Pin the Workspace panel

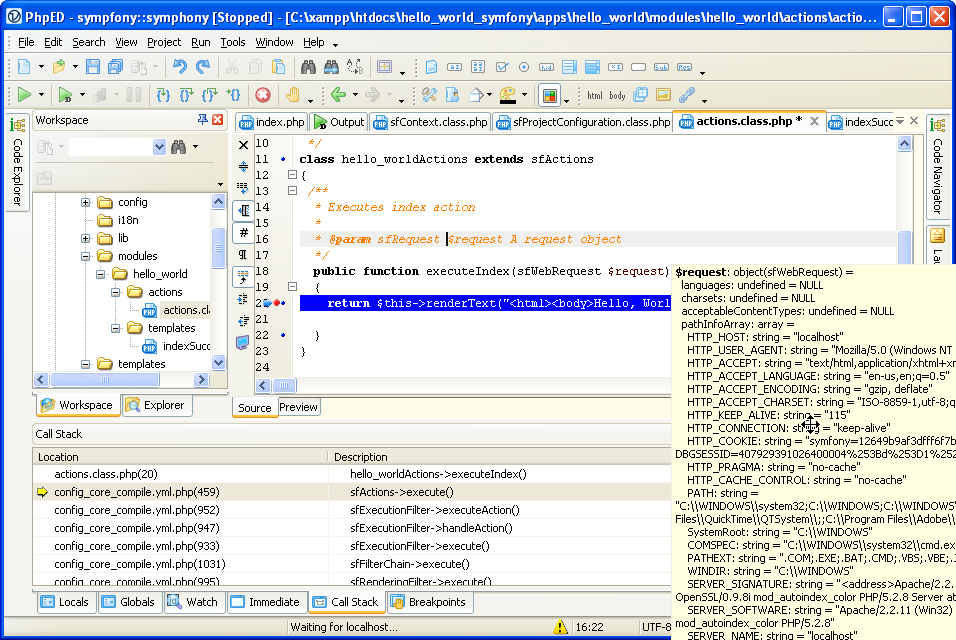tap(203, 120)
